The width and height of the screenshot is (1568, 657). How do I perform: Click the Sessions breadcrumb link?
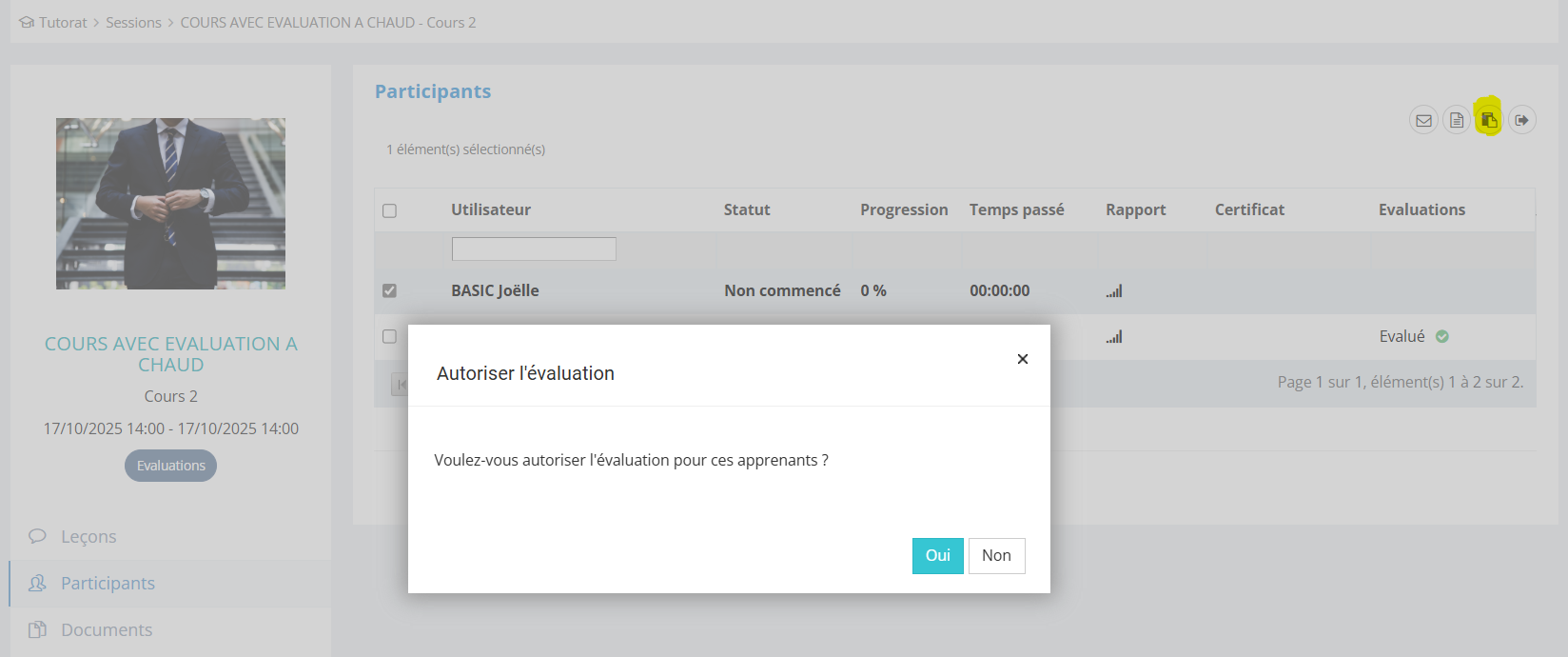[133, 22]
